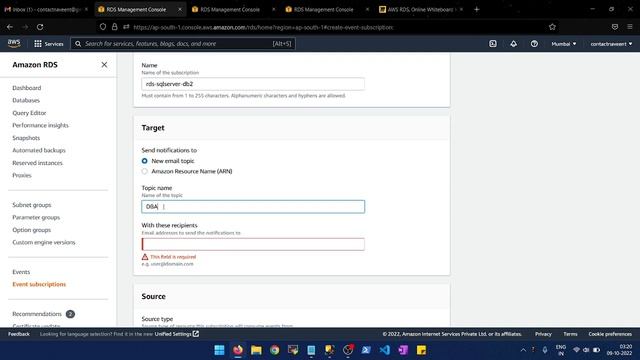
Task: Switch to the AWS RDS Online Whiteboard tab
Action: (421, 9)
